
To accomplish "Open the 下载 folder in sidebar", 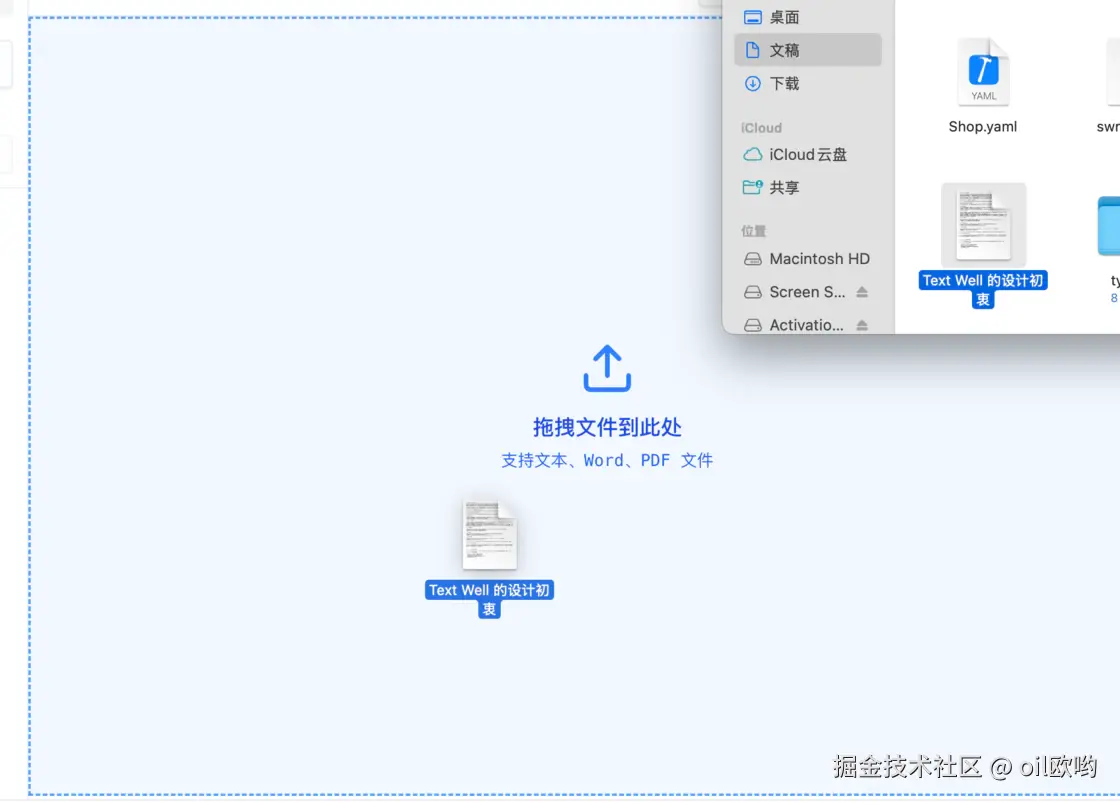I will tap(808, 84).
